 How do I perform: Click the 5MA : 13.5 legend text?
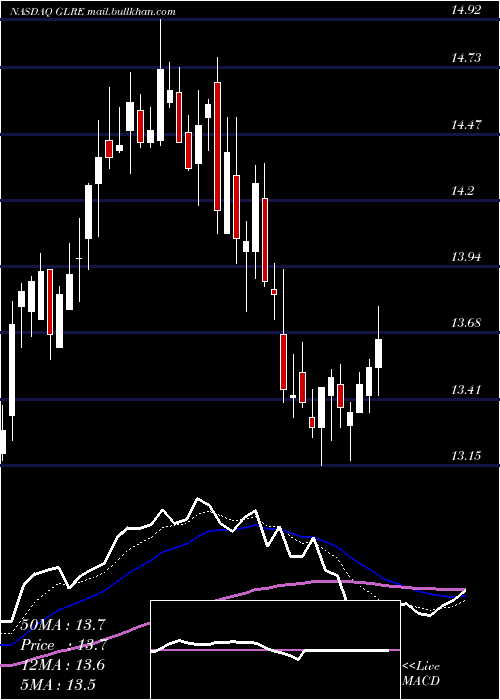(58, 684)
